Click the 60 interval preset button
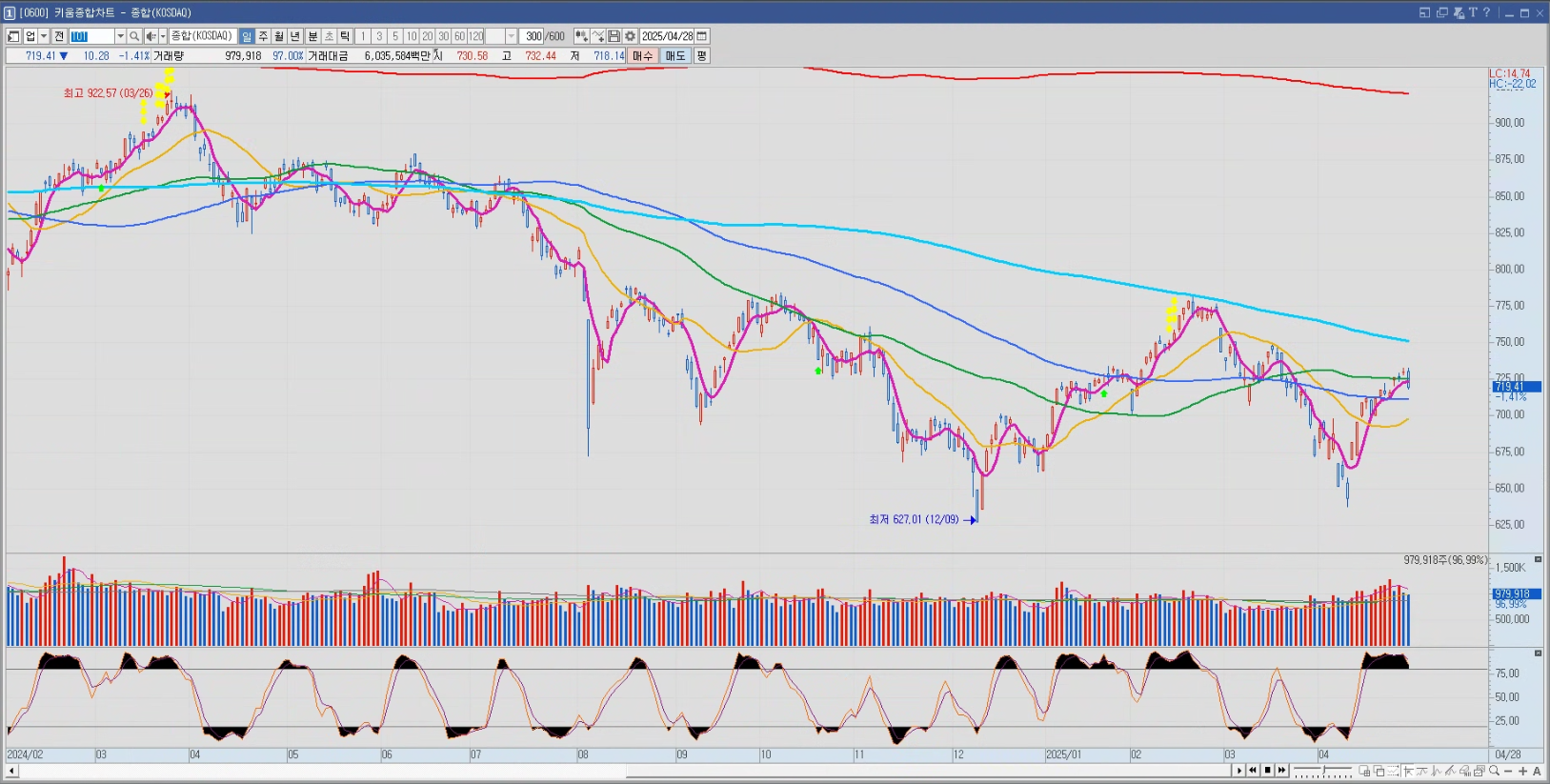 [459, 36]
